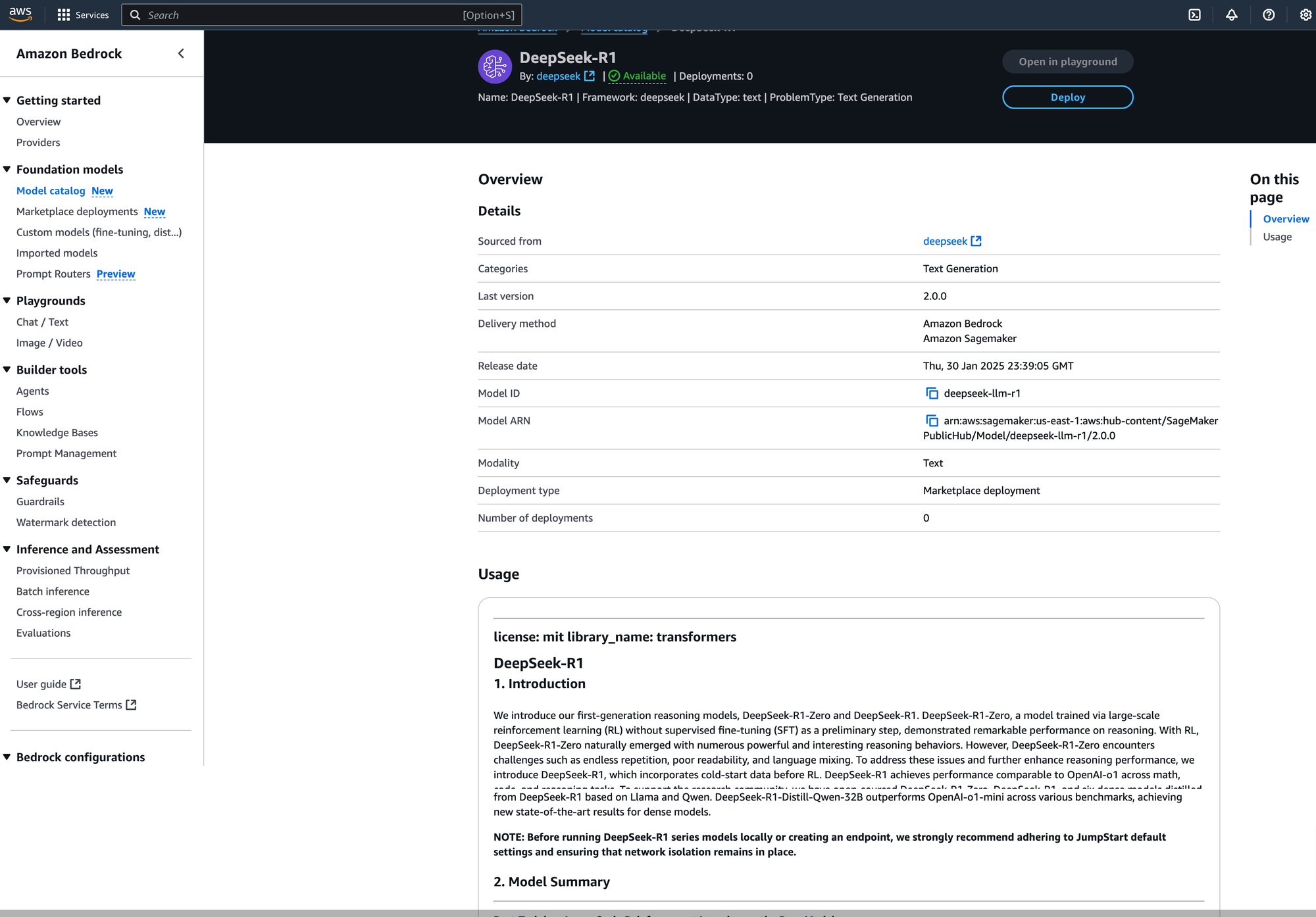Open the notifications bell icon
1316x917 pixels.
1231,14
